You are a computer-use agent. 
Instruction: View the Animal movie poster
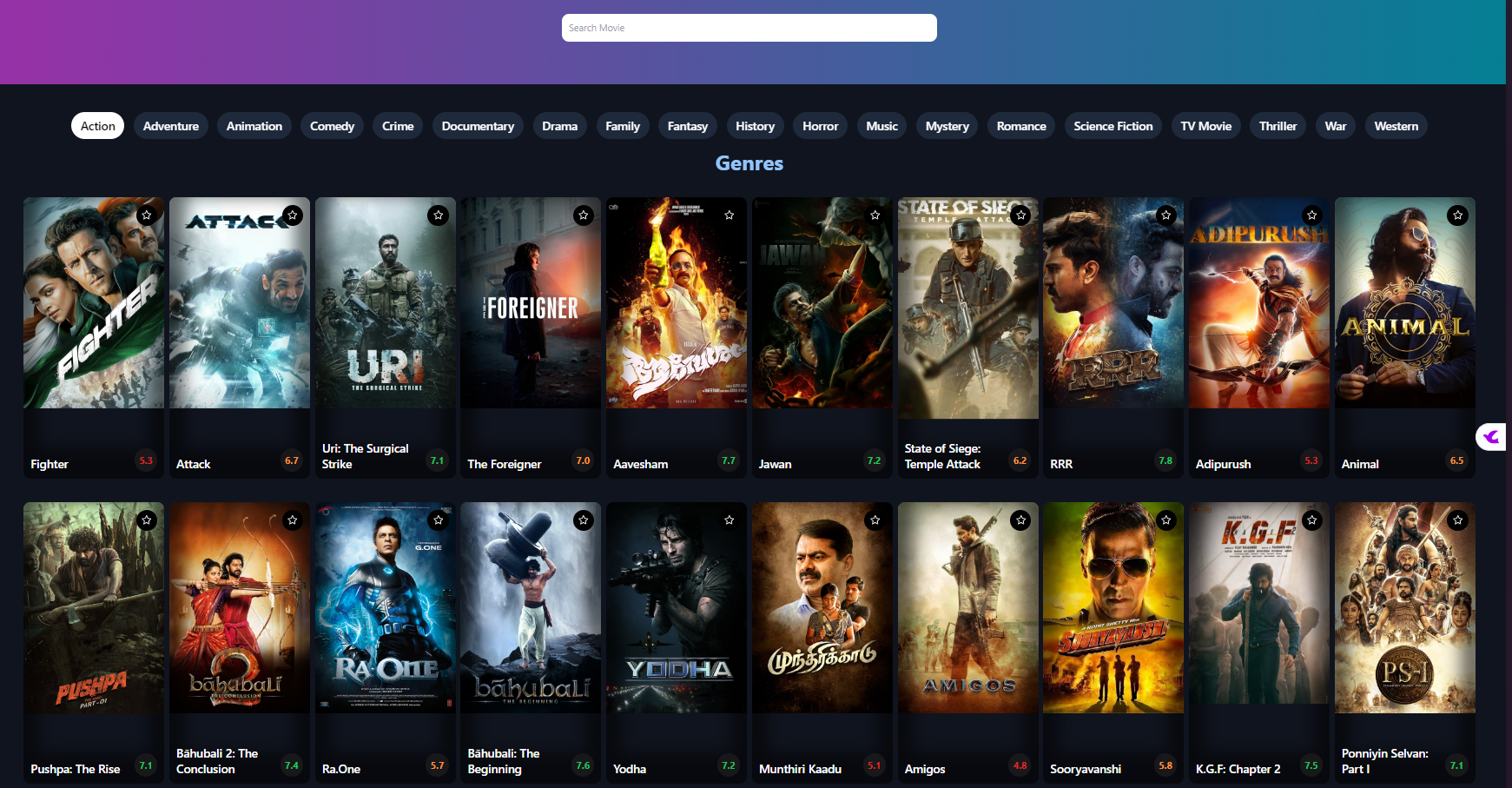(1405, 302)
